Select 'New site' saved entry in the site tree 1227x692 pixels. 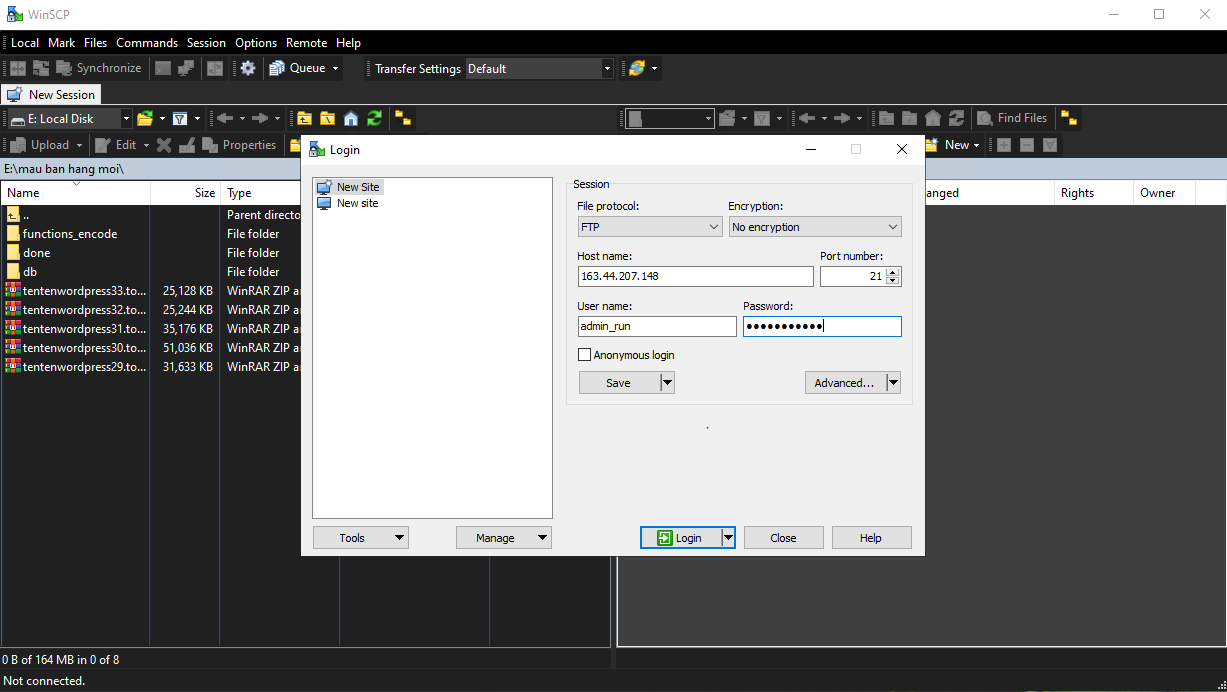[348, 203]
